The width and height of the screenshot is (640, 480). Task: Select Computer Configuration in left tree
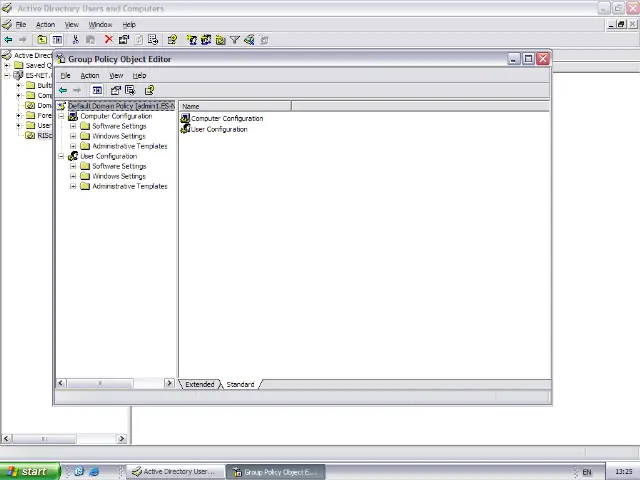(x=116, y=116)
